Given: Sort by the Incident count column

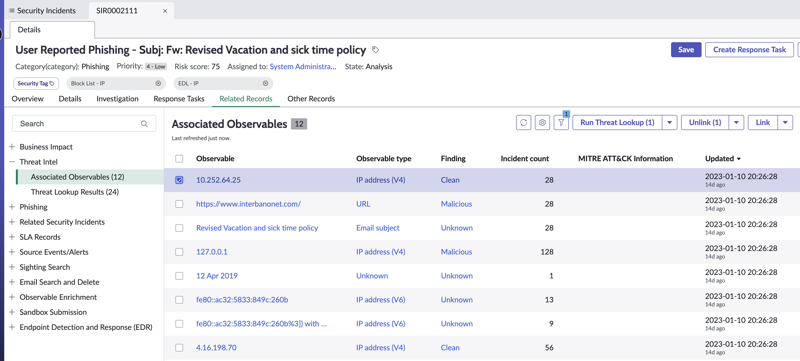Looking at the screenshot, I should click(x=524, y=159).
